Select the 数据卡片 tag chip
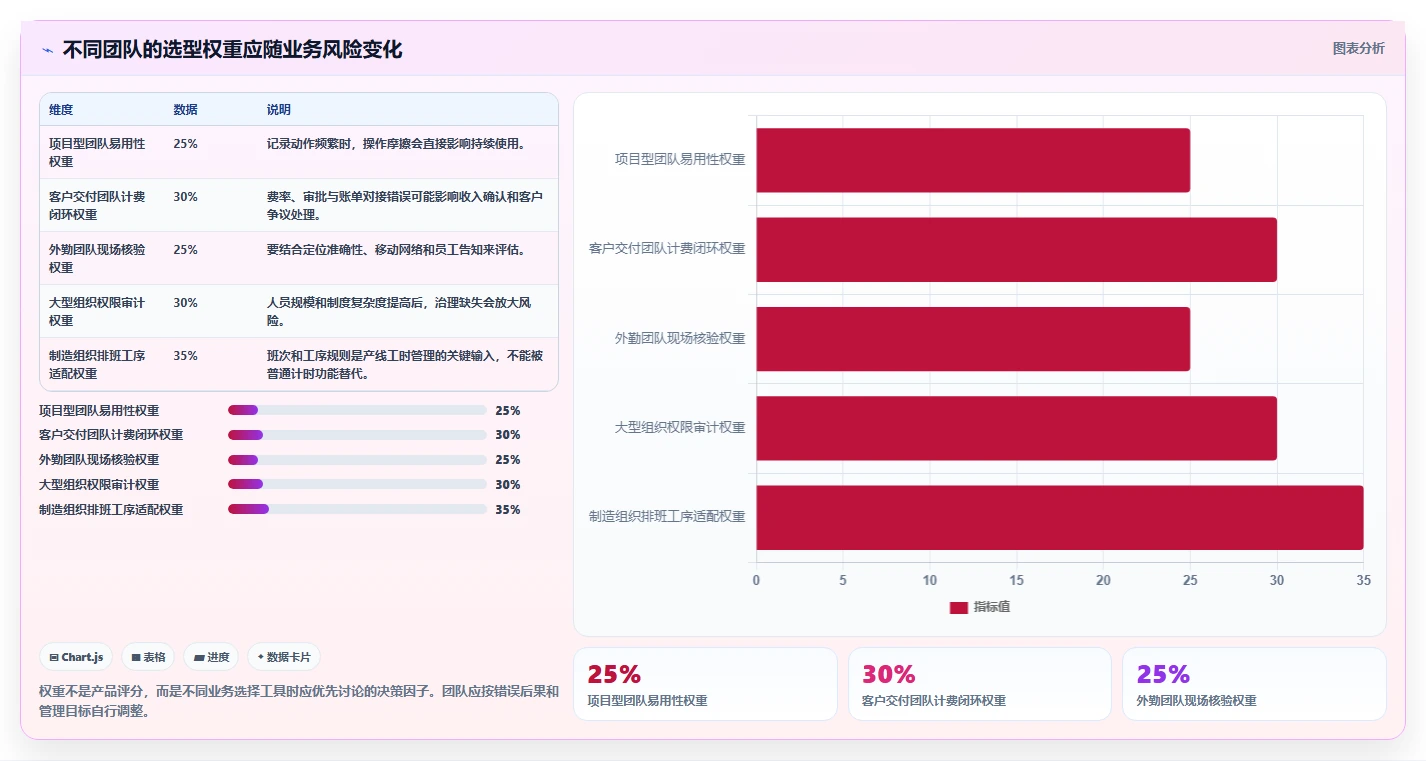This screenshot has height=761, width=1426. pos(284,657)
